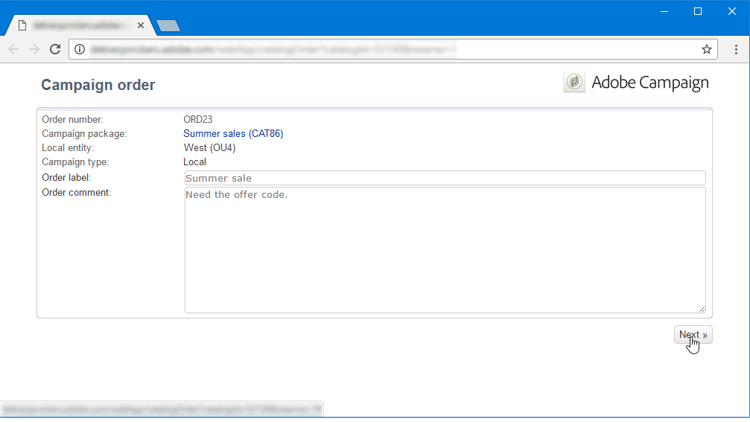The width and height of the screenshot is (750, 422).
Task: Select the active browser tab
Action: 79,25
